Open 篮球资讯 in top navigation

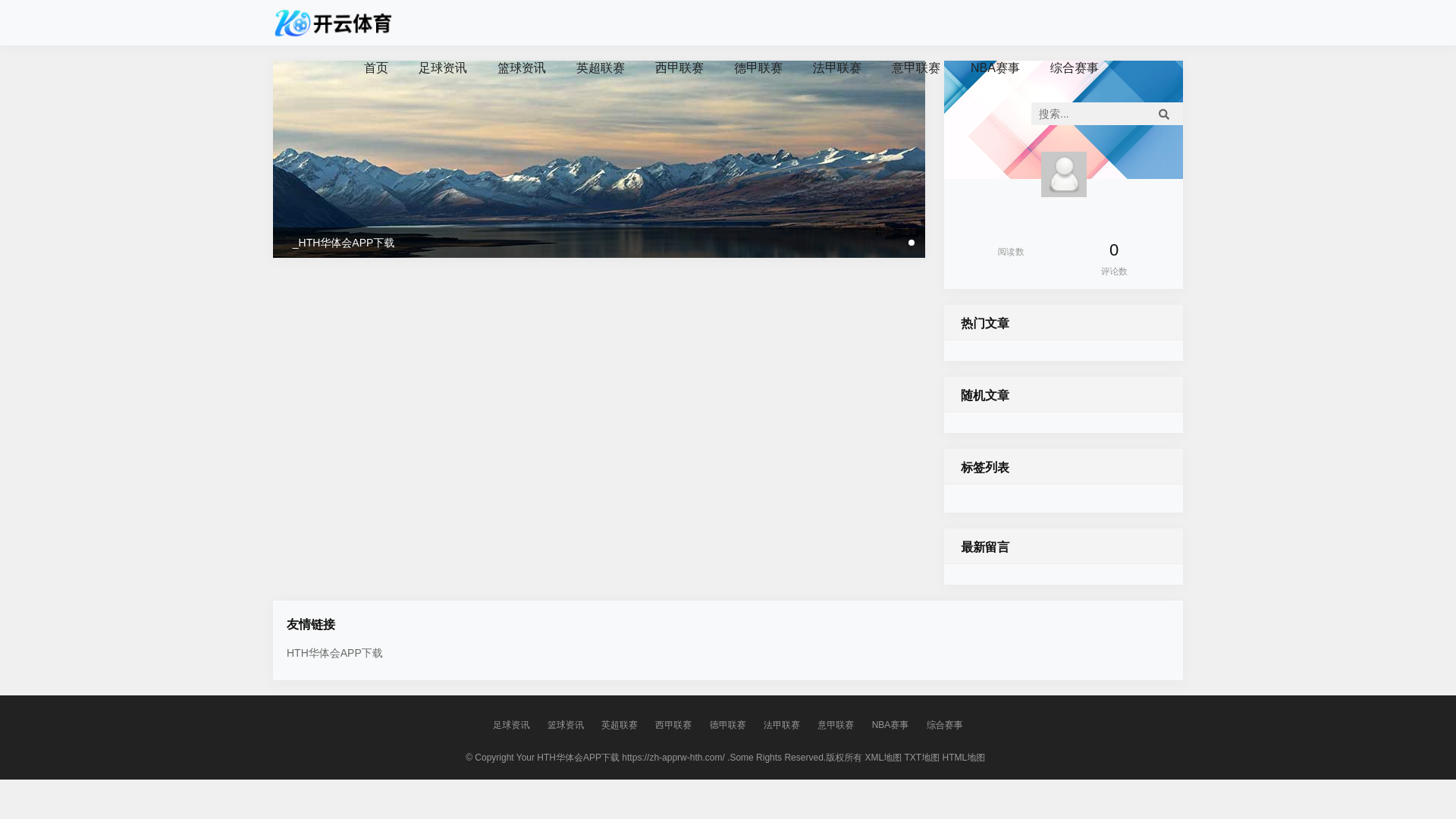pyautogui.click(x=522, y=68)
